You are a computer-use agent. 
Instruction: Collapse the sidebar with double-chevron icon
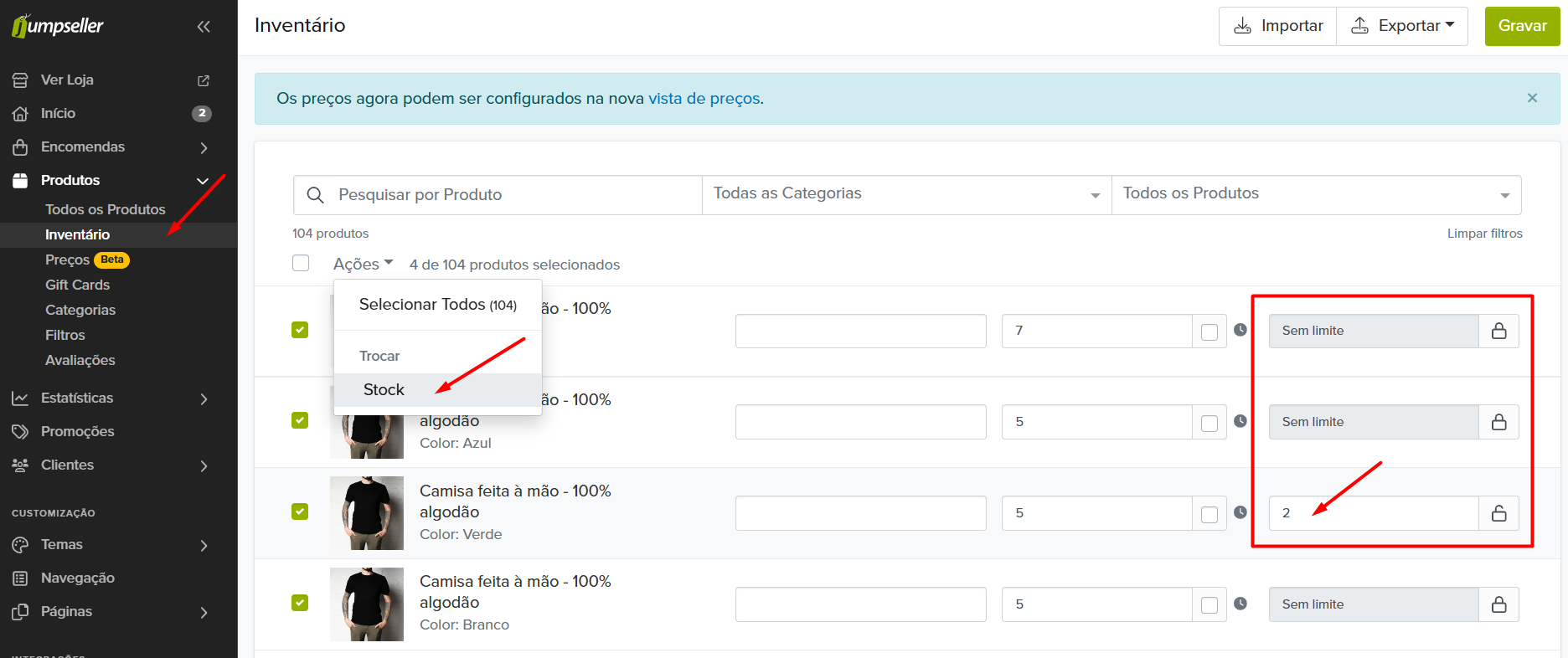click(x=204, y=27)
